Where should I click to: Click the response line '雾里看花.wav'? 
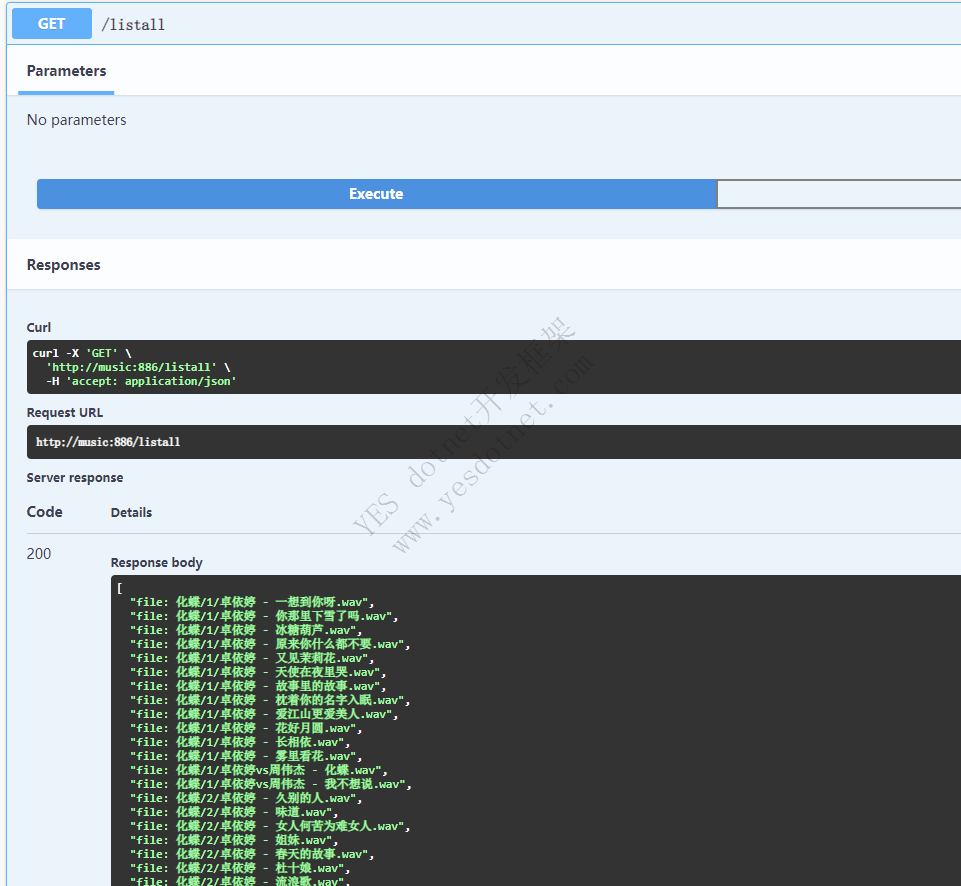246,757
